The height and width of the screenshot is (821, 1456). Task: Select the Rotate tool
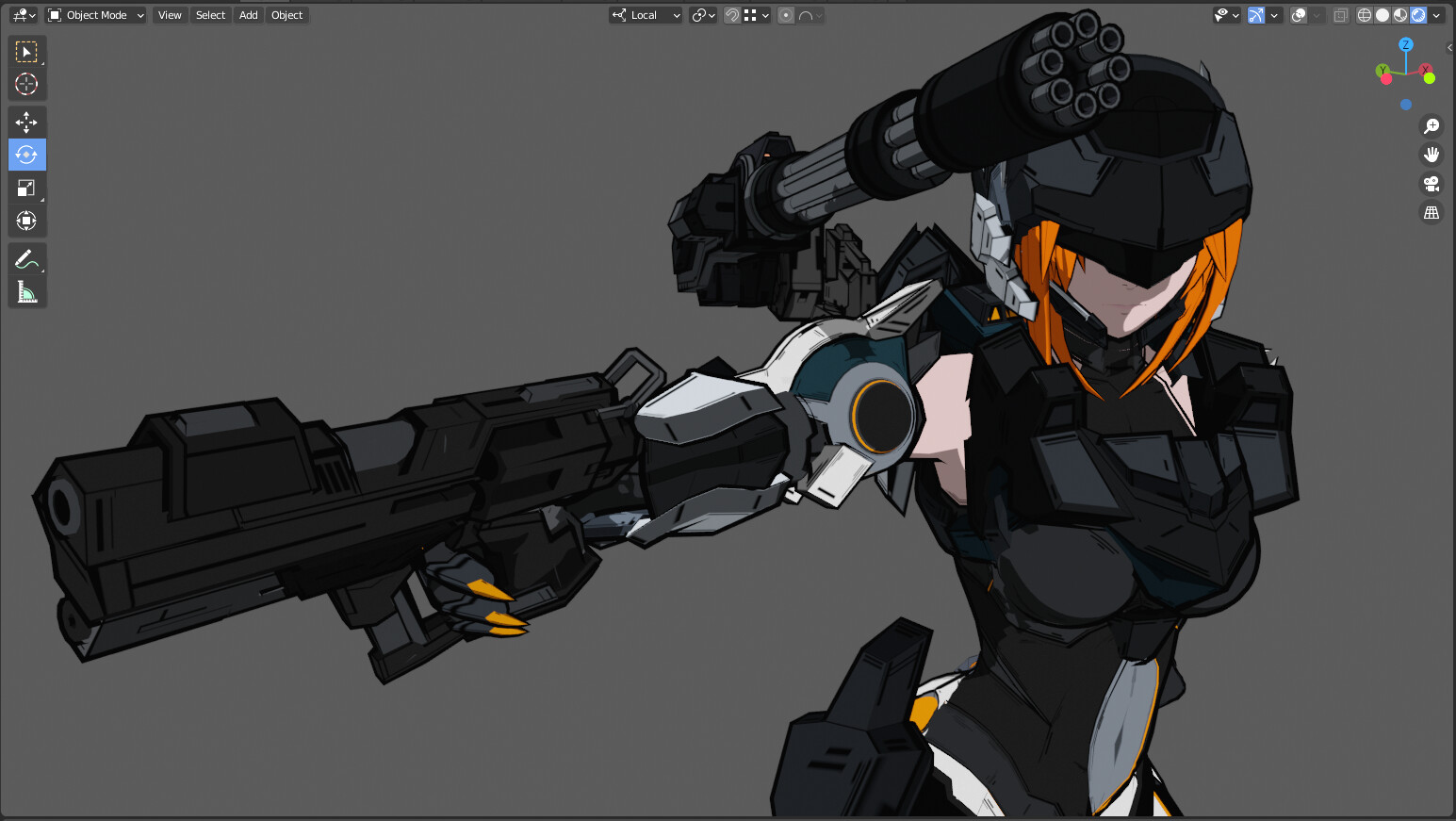point(26,155)
